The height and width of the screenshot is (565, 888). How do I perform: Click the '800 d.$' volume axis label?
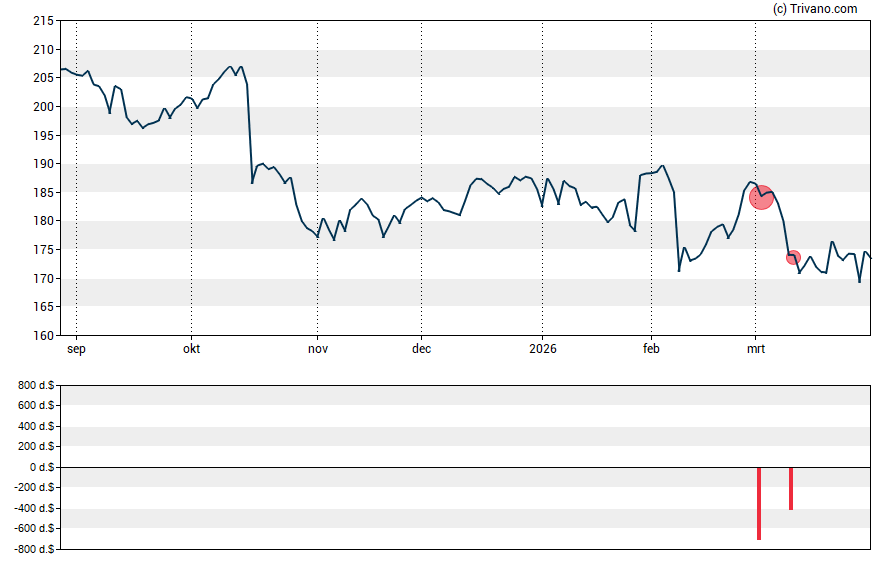[35, 385]
